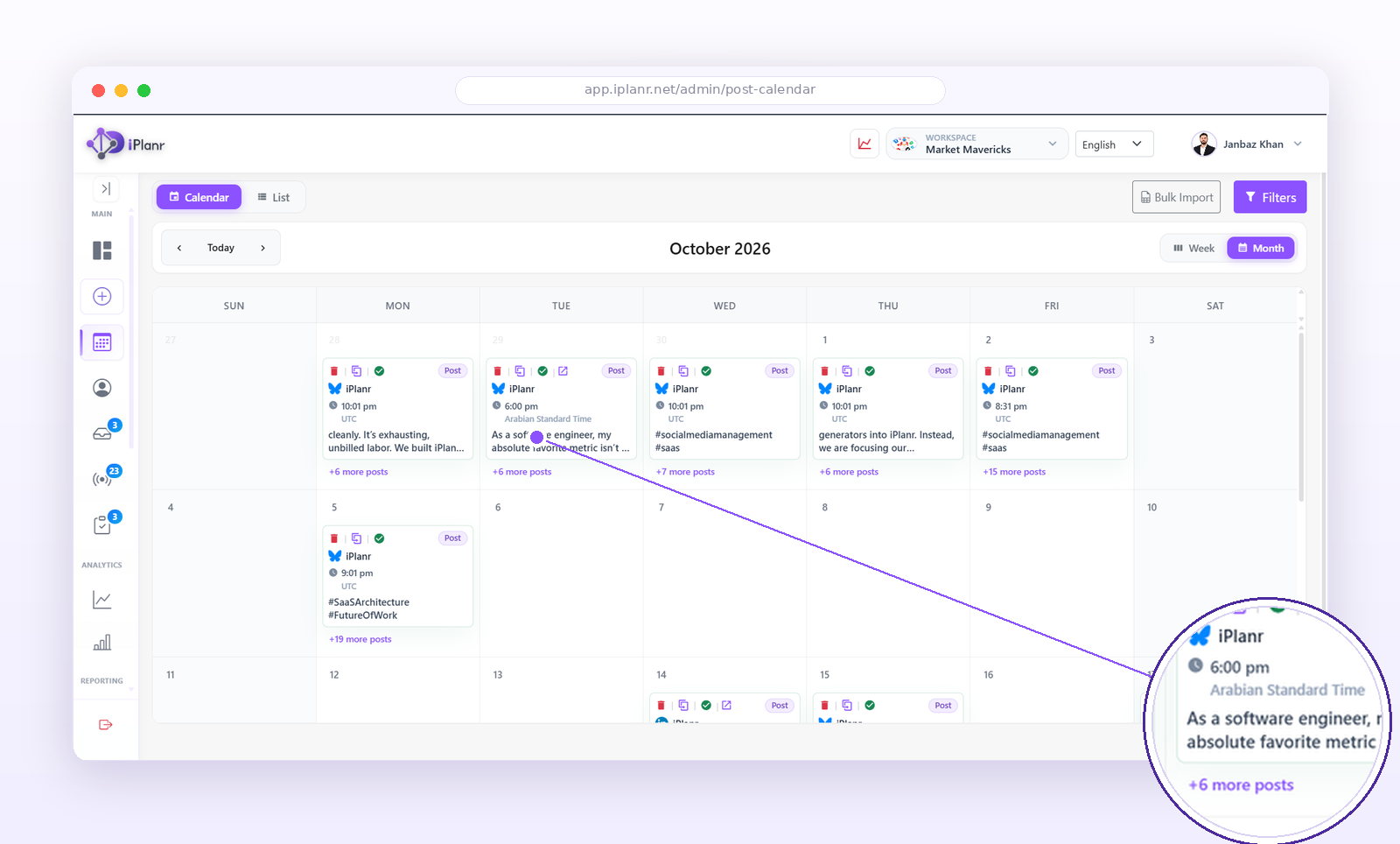Select the Week calendar view

pos(1193,248)
